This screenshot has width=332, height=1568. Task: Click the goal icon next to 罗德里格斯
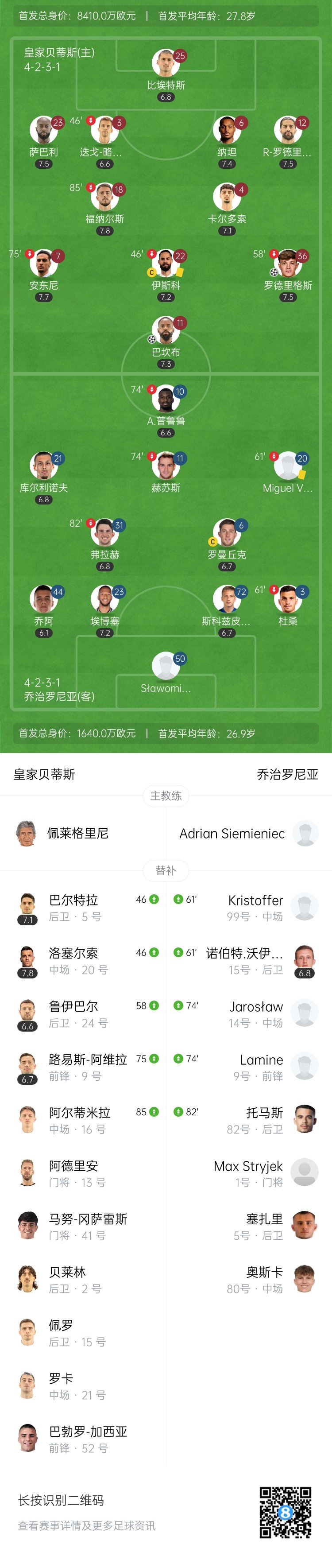click(x=274, y=272)
